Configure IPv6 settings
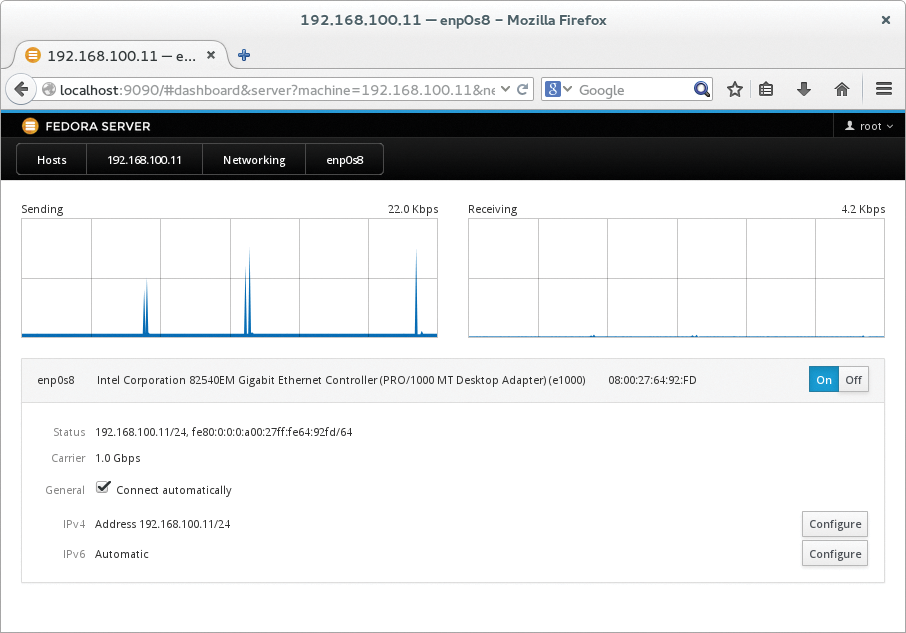The height and width of the screenshot is (633, 906). [x=834, y=553]
